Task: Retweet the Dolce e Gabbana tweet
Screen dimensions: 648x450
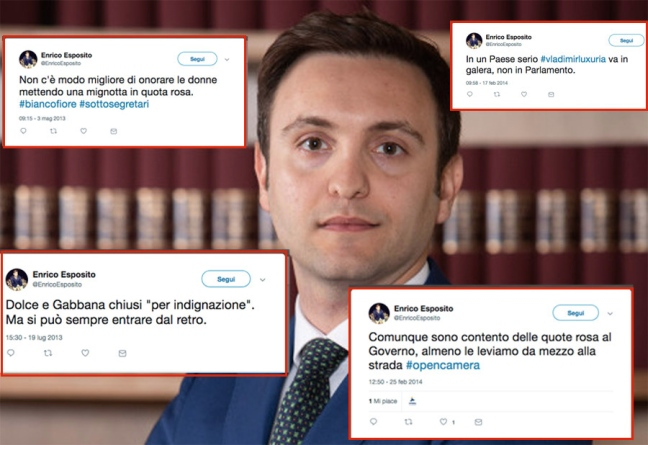Action: click(x=48, y=353)
